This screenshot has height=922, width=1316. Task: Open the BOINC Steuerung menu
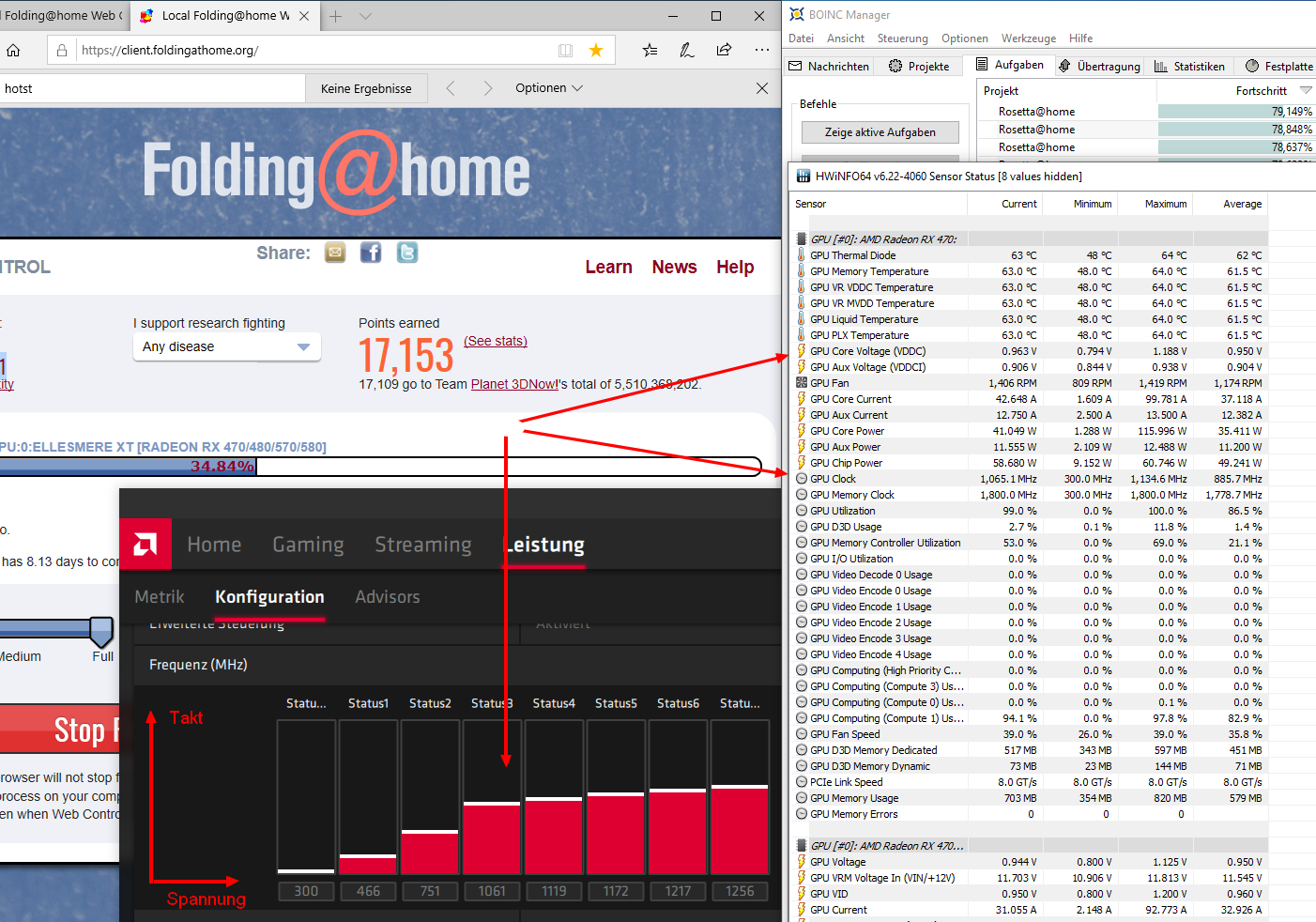903,38
